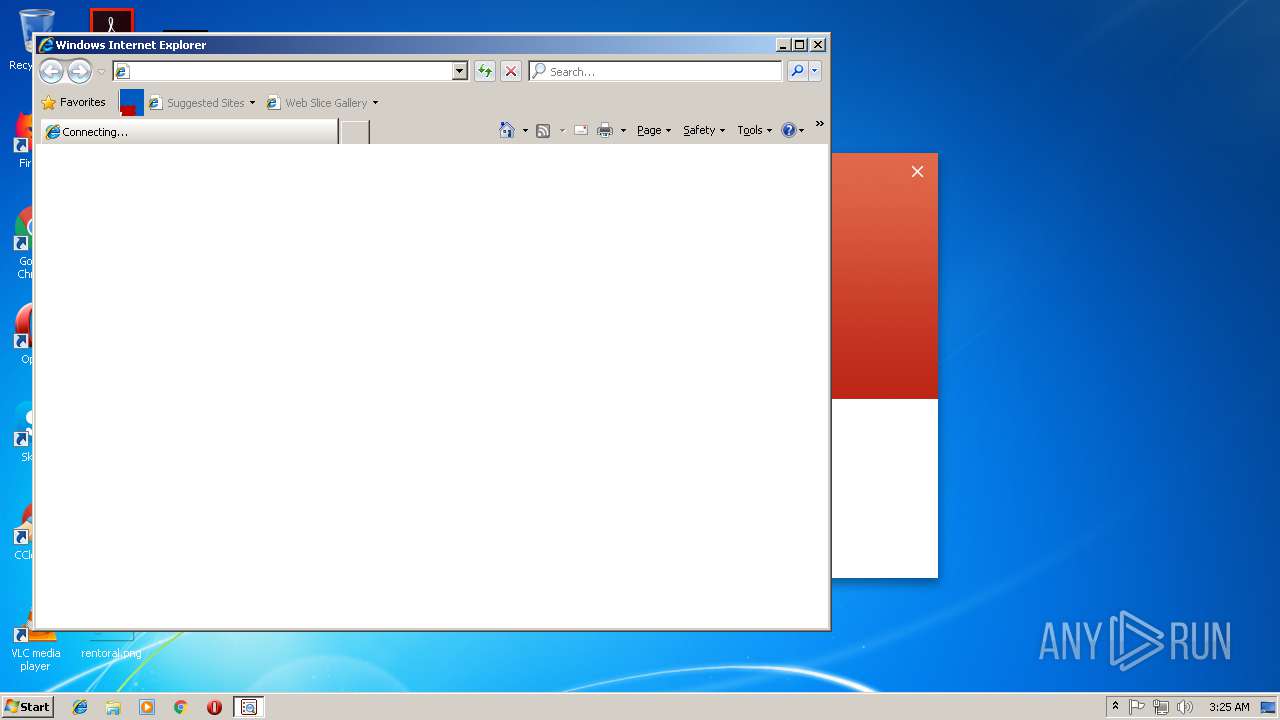Screen dimensions: 1280x720
Task: Open the volume speaker tray icon
Action: point(1185,707)
